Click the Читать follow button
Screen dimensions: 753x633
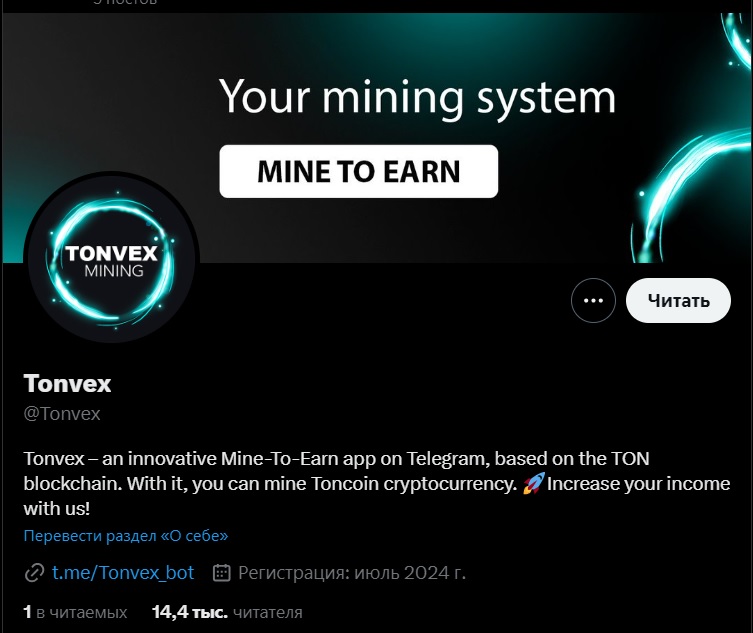pyautogui.click(x=678, y=301)
